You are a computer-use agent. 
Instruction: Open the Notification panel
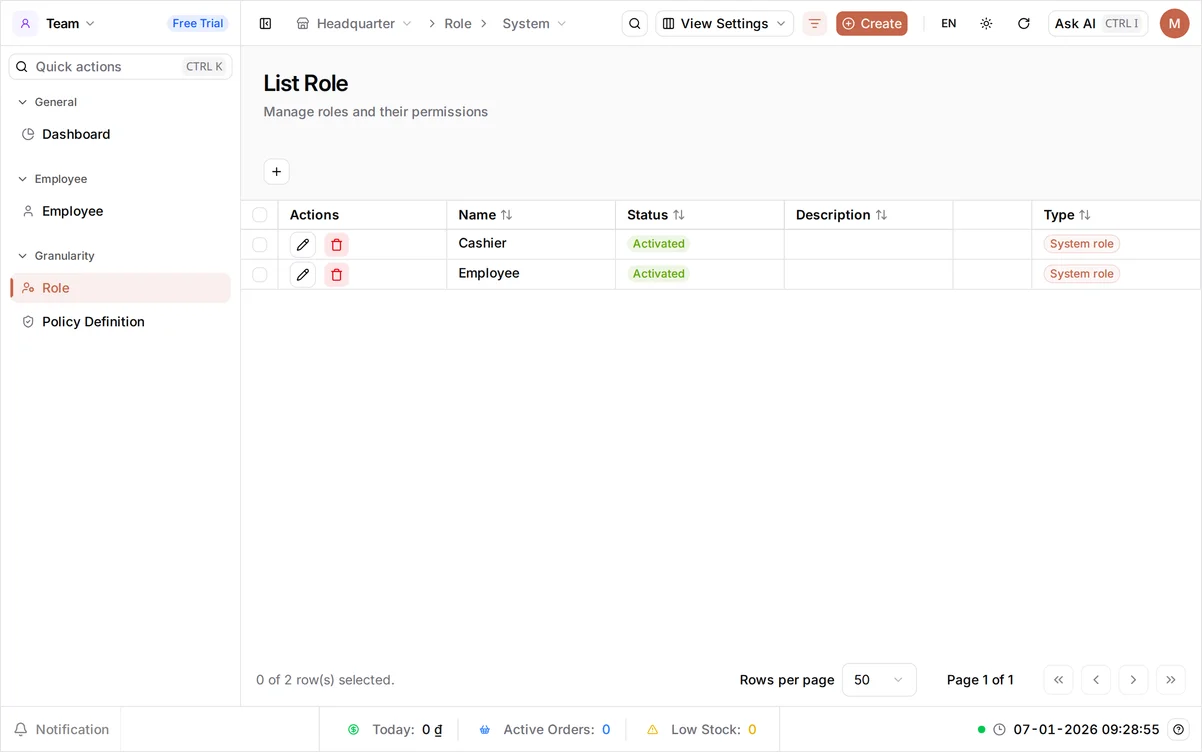(61, 730)
